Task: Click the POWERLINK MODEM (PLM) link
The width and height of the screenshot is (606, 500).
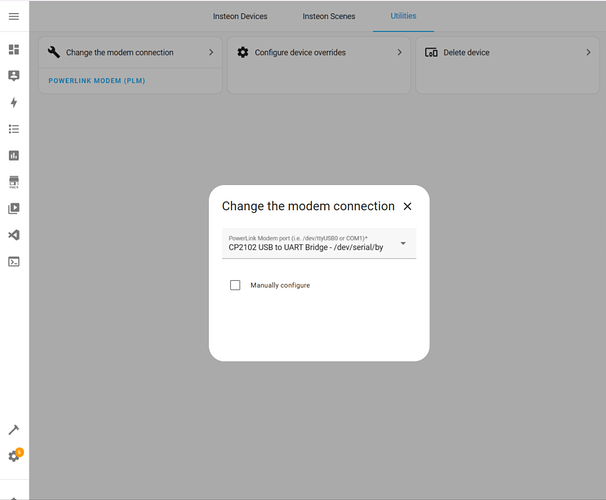Action: point(97,81)
